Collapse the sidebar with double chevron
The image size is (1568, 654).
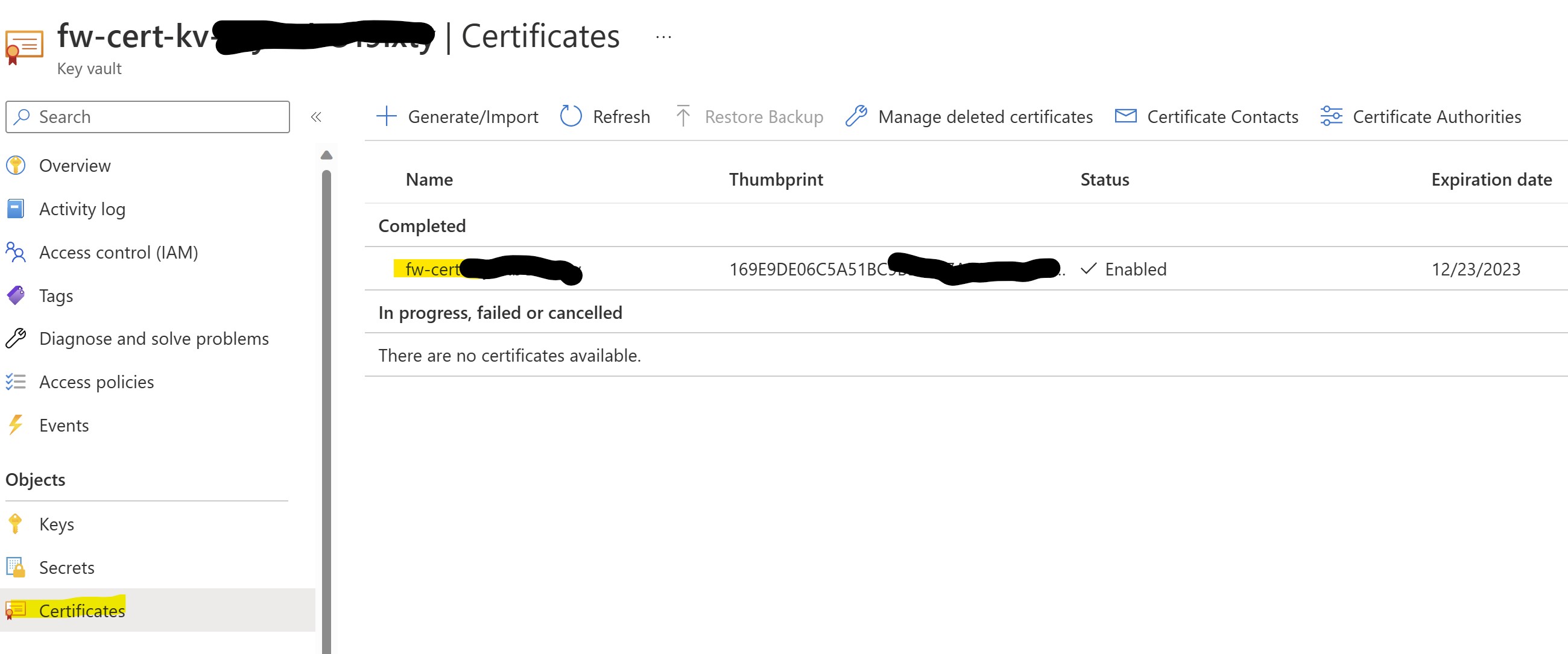[316, 117]
